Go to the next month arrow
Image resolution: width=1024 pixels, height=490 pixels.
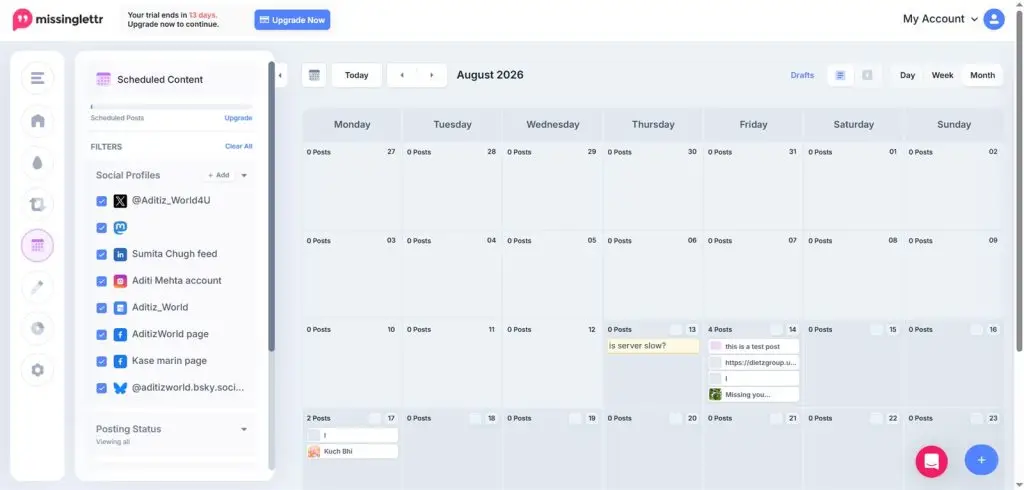(432, 75)
